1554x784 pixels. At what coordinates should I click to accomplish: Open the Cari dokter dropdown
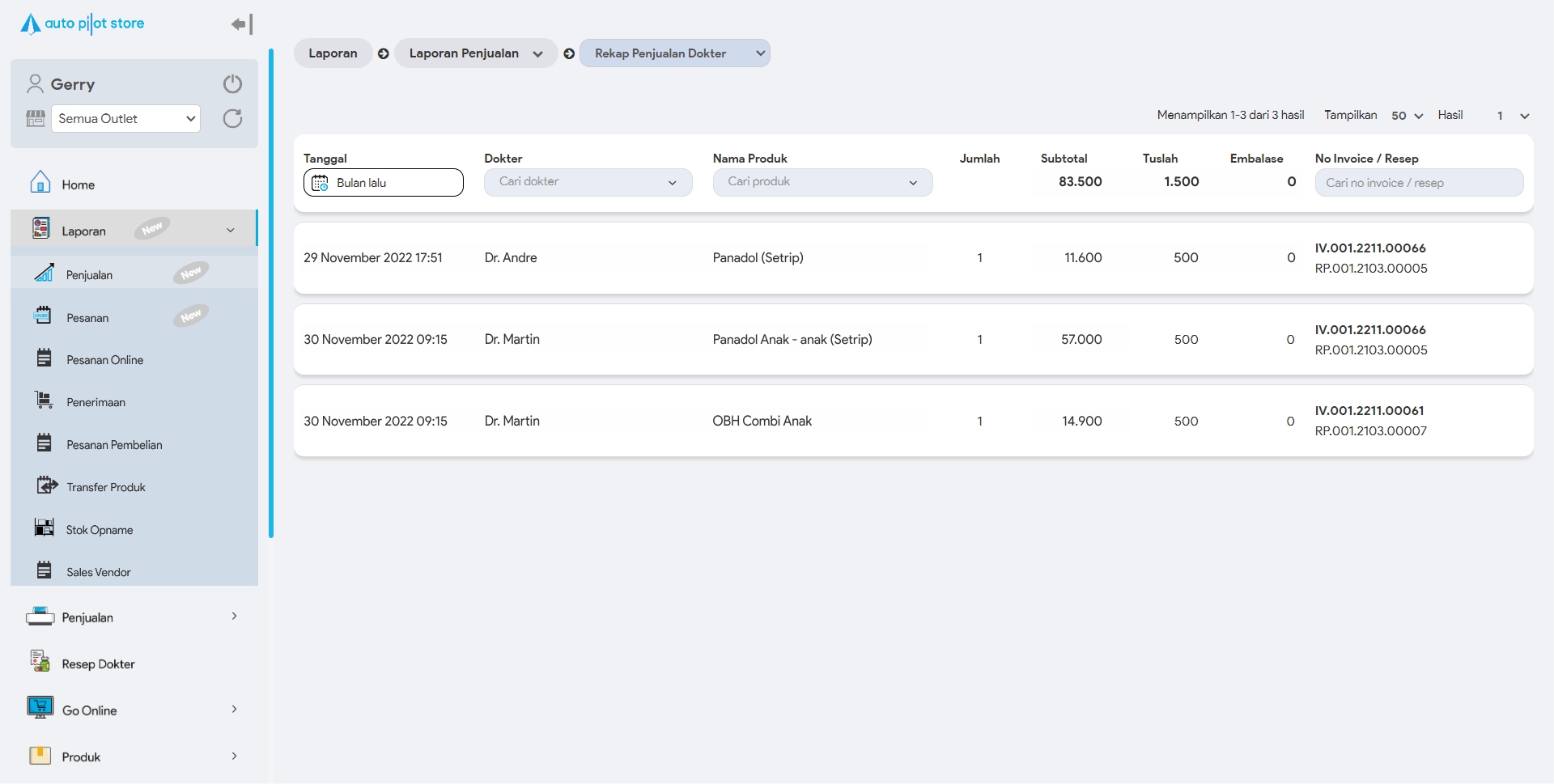pos(588,182)
